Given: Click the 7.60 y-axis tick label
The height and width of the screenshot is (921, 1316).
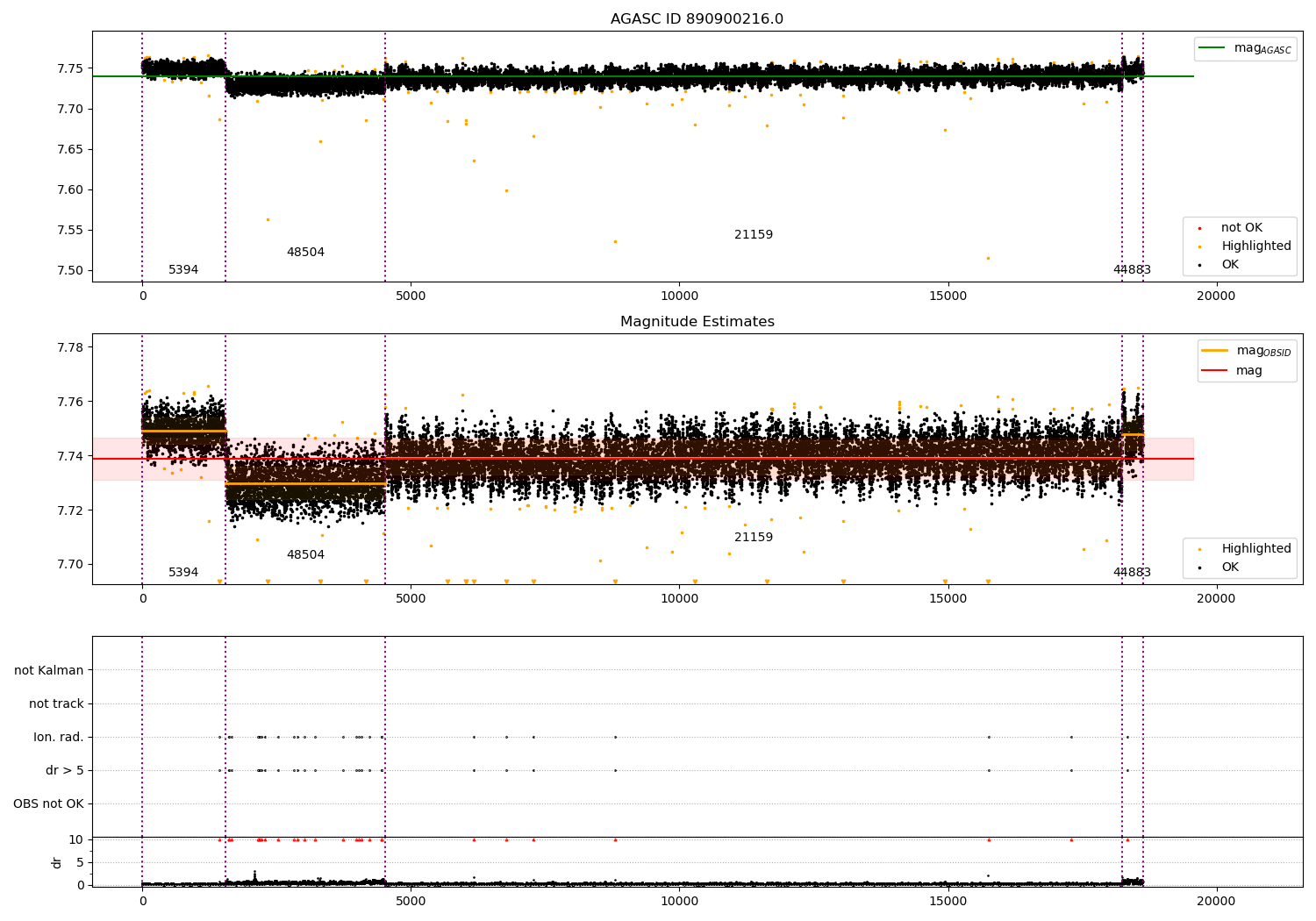Looking at the screenshot, I should click(x=71, y=189).
